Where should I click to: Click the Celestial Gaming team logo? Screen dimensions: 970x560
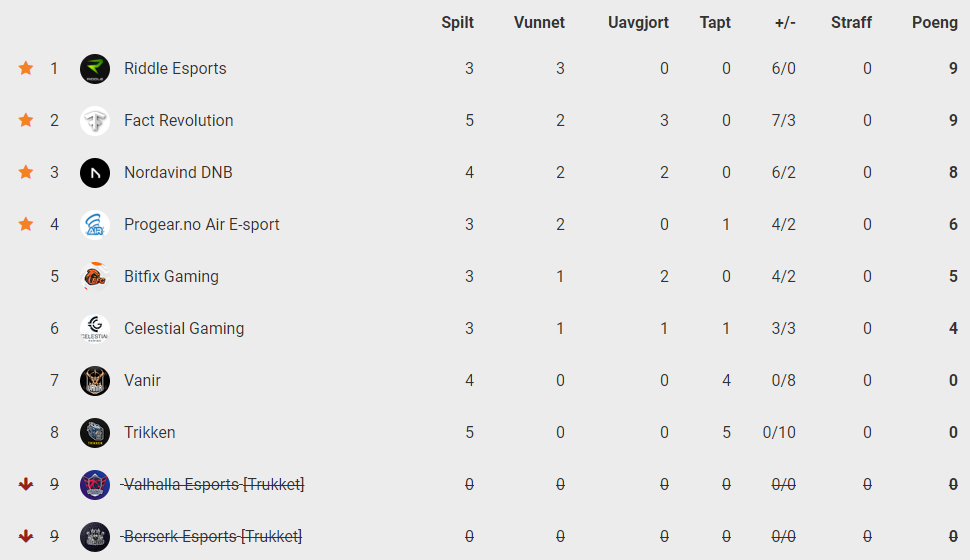click(x=95, y=329)
